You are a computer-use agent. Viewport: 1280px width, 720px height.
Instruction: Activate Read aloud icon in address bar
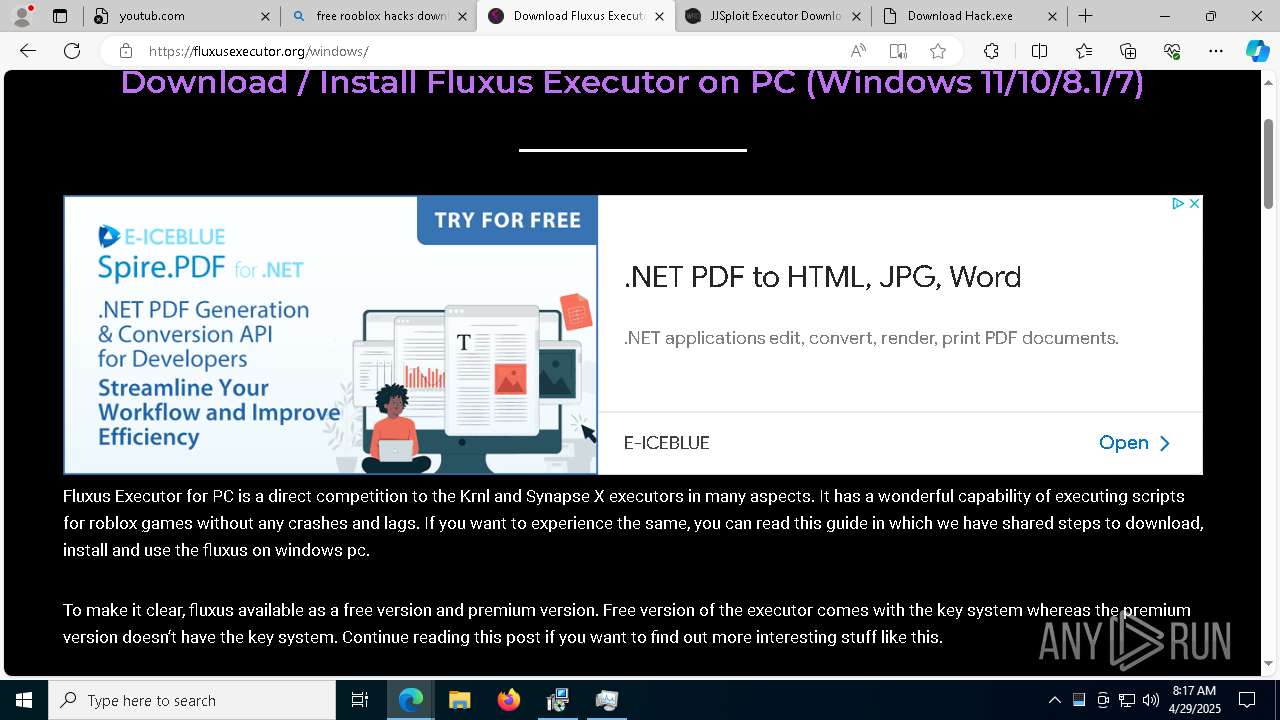(x=858, y=51)
